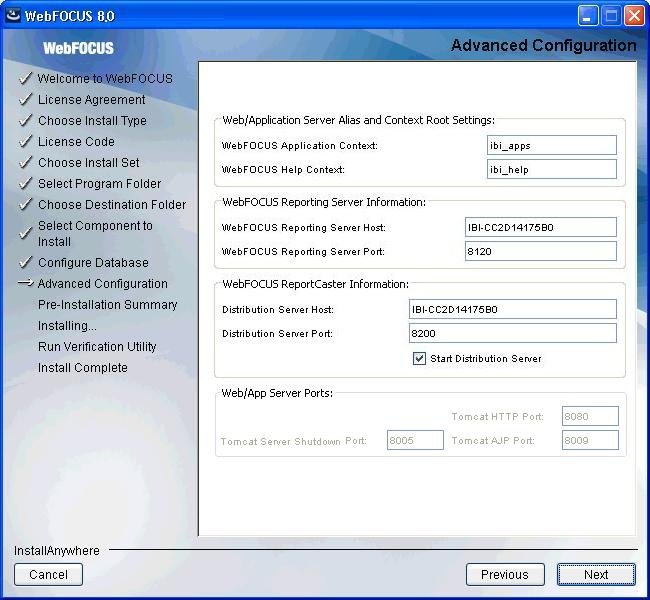Screen dimensions: 650x600
Task: Click the Select Program Folder step label
Action: [x=99, y=184]
